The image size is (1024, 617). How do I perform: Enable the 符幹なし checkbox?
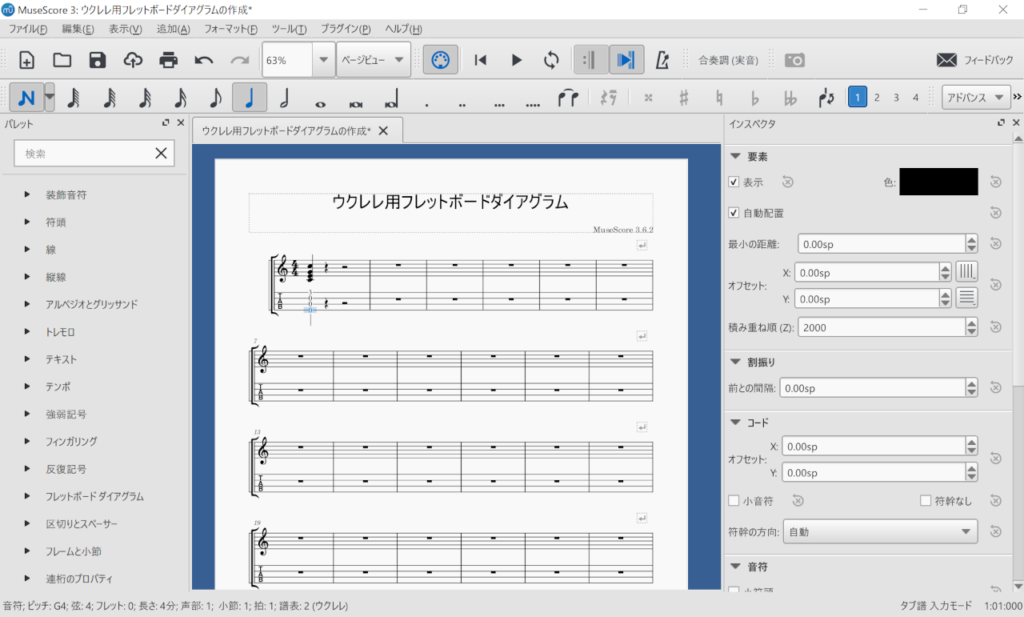pos(926,501)
